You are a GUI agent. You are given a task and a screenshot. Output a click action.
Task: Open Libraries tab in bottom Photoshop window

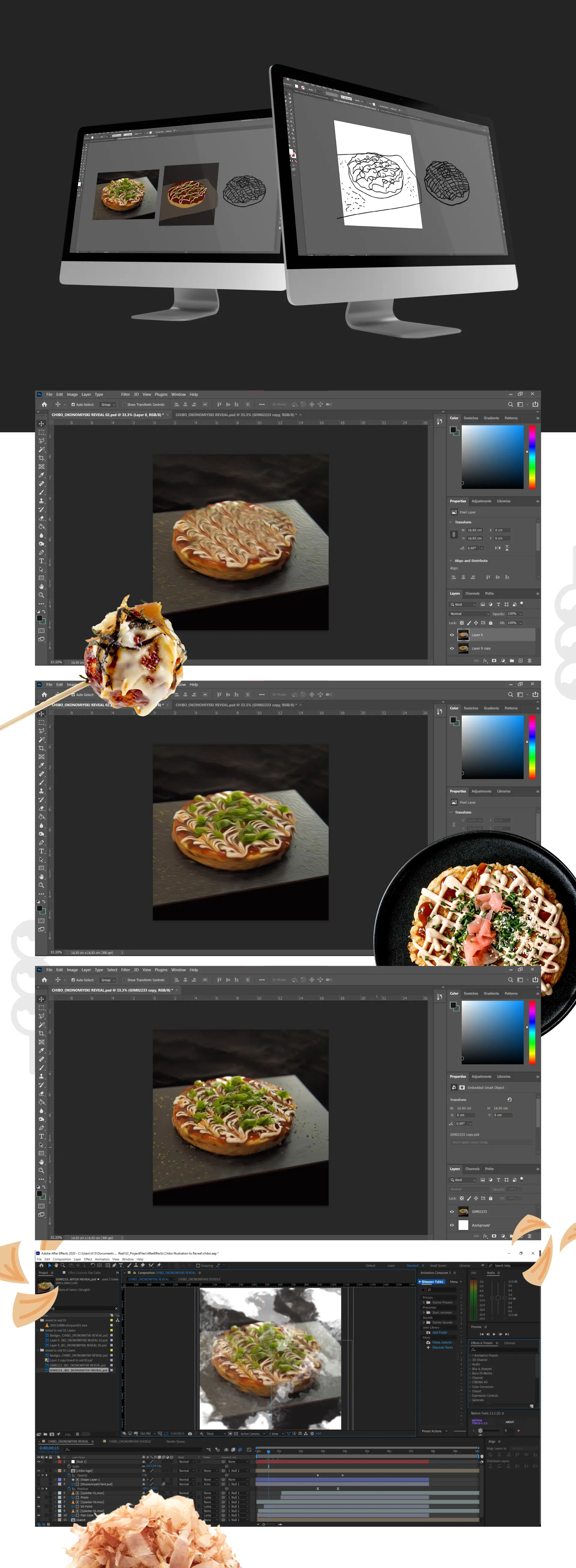pos(504,1077)
